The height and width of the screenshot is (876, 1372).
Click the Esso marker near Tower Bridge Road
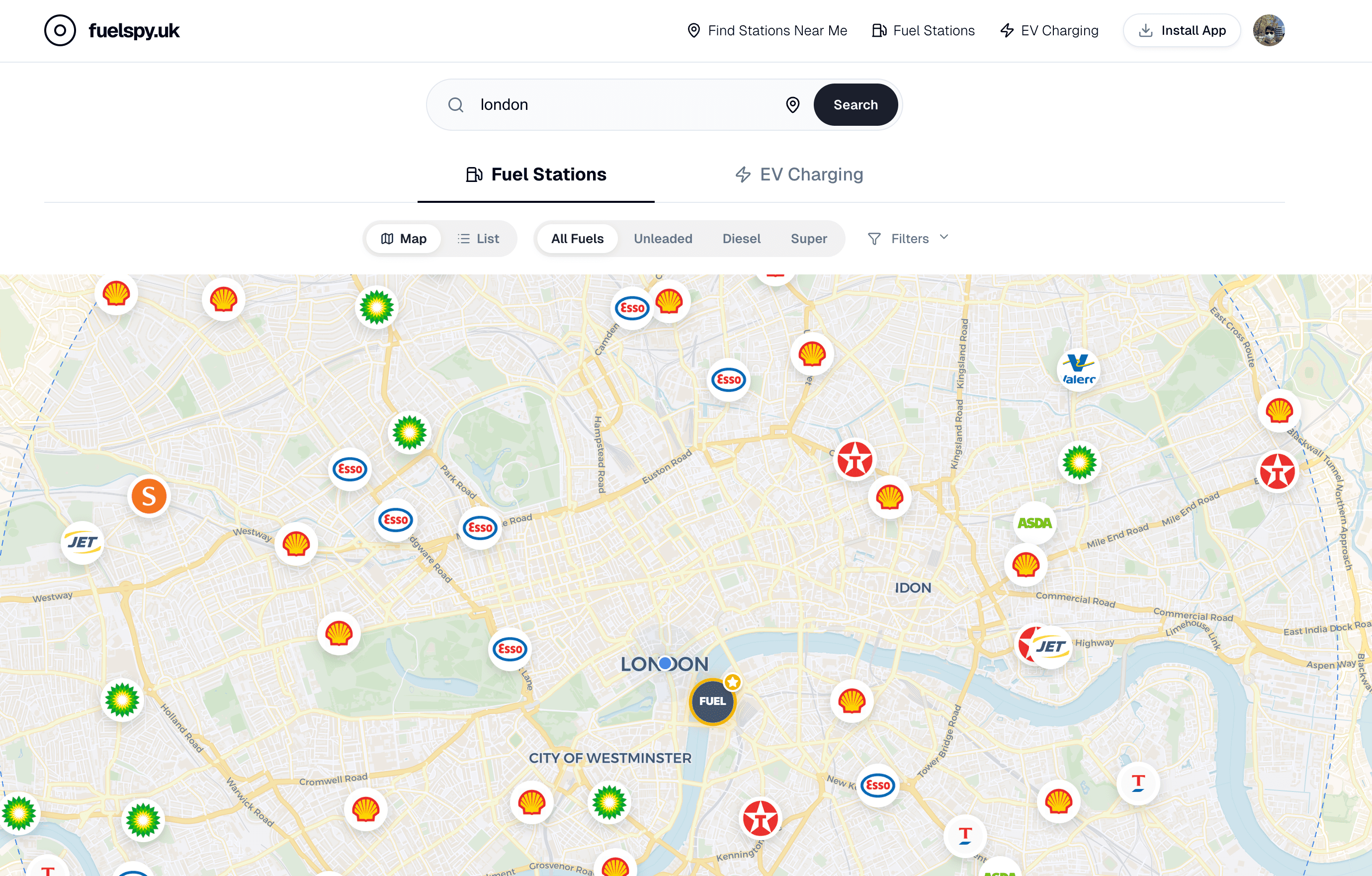[877, 785]
